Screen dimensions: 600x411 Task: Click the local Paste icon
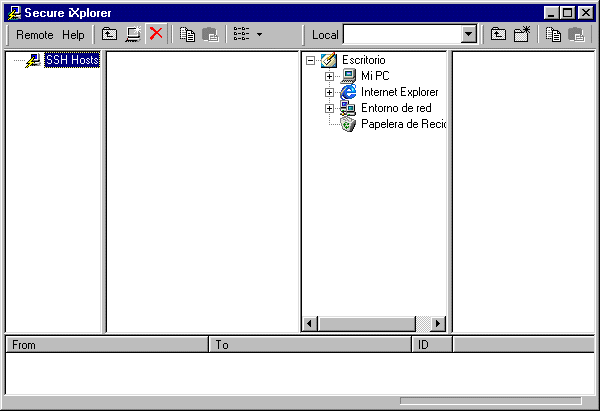(x=576, y=34)
